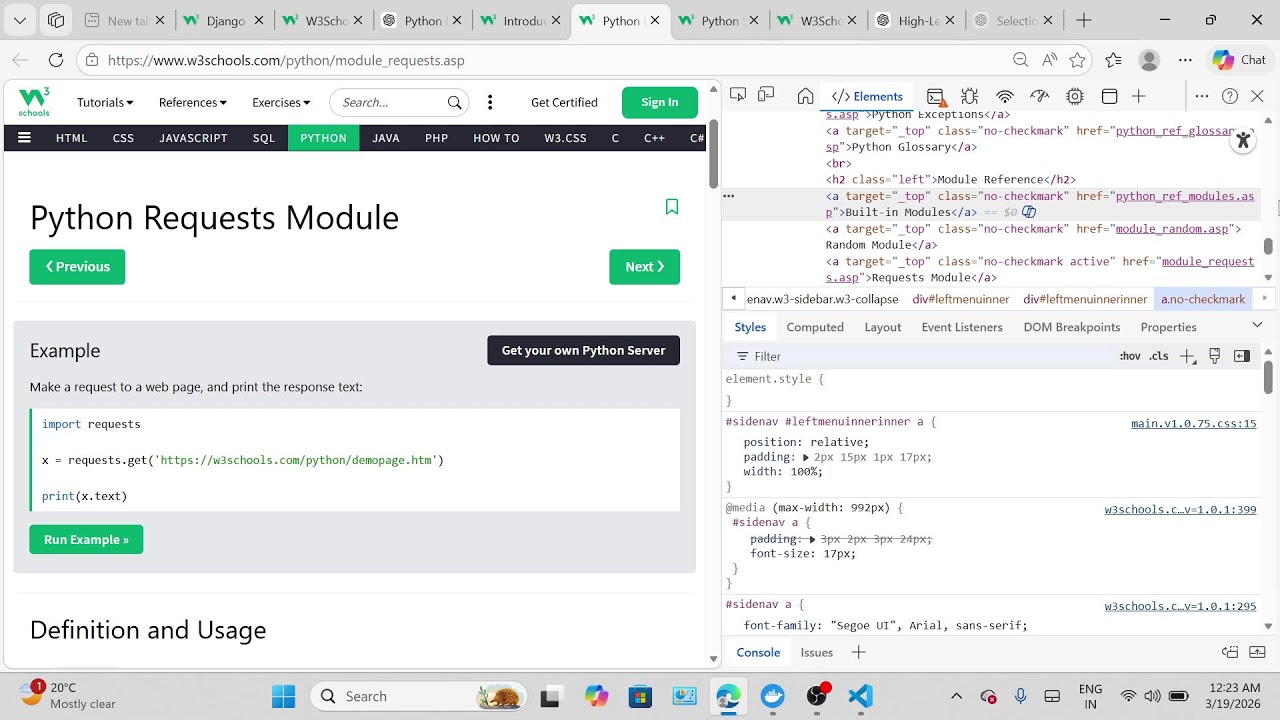Expand the Tutorials dropdown
Viewport: 1280px width, 720px height.
[x=105, y=102]
